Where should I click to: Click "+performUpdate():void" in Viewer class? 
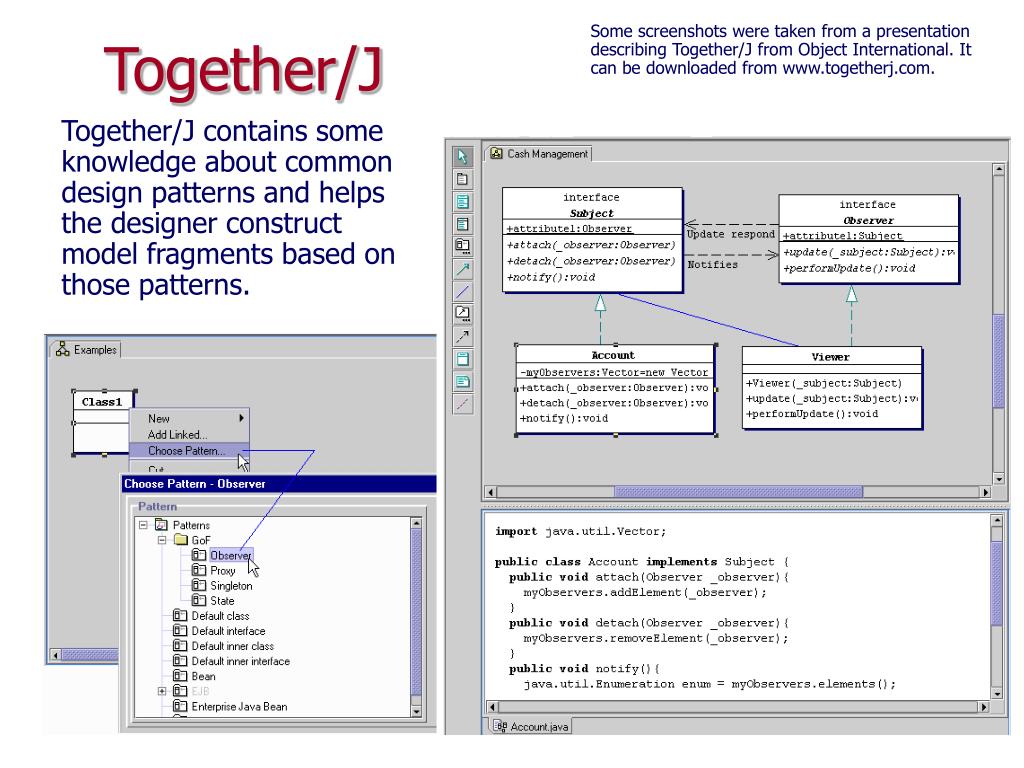click(x=812, y=414)
